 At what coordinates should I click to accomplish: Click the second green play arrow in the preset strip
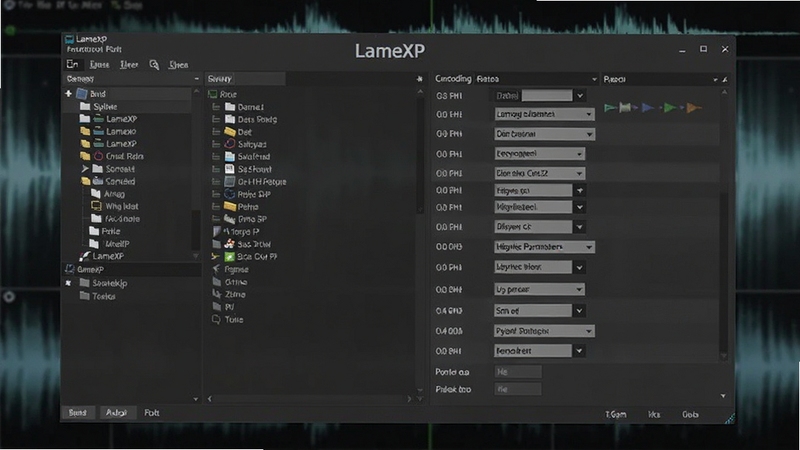tap(670, 108)
